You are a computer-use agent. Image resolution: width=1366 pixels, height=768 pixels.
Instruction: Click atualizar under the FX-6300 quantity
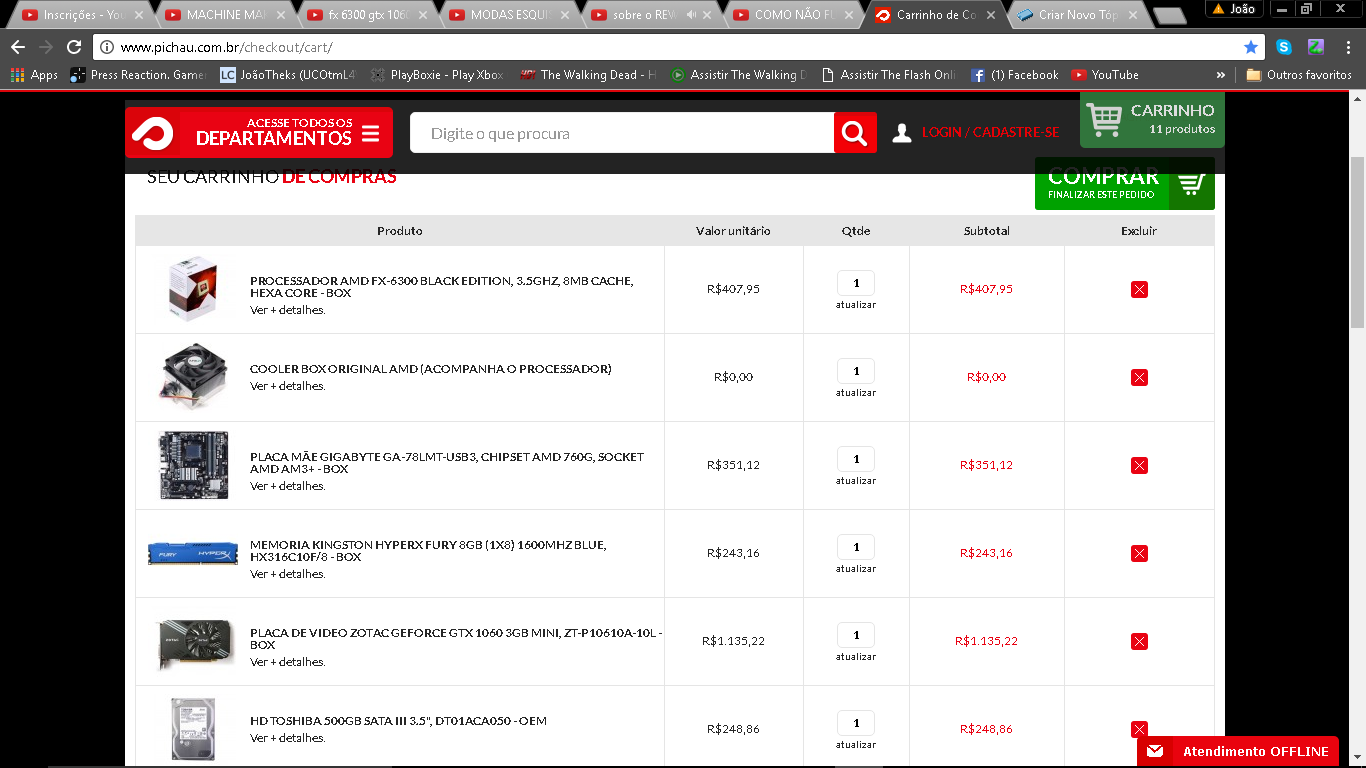[x=856, y=305]
